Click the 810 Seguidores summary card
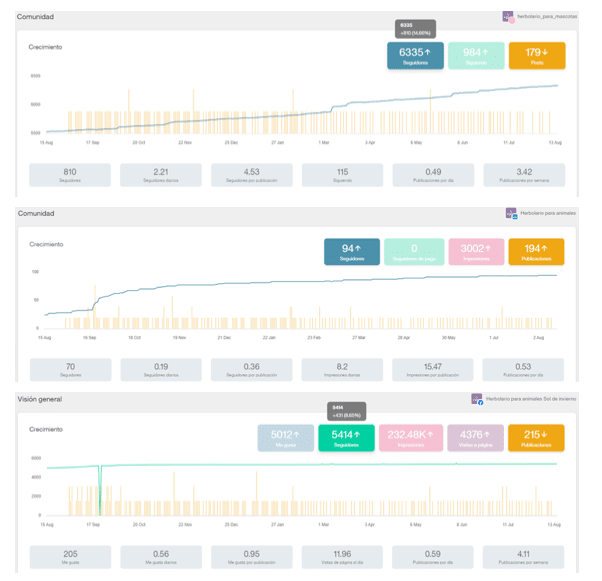This screenshot has height=581, width=602. coord(70,175)
